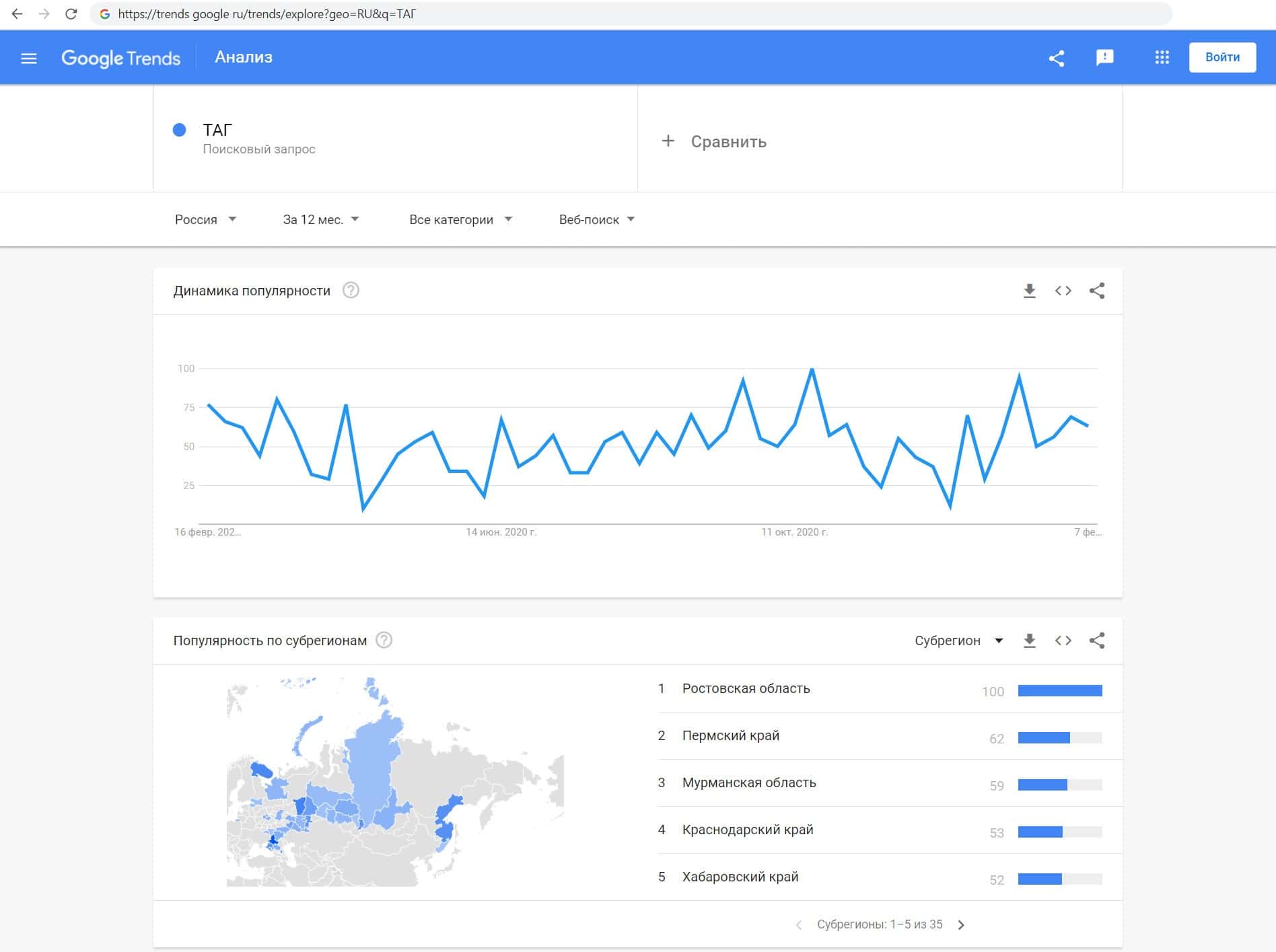Expand the Все категории dropdown
Image resolution: width=1276 pixels, height=952 pixels.
(460, 219)
